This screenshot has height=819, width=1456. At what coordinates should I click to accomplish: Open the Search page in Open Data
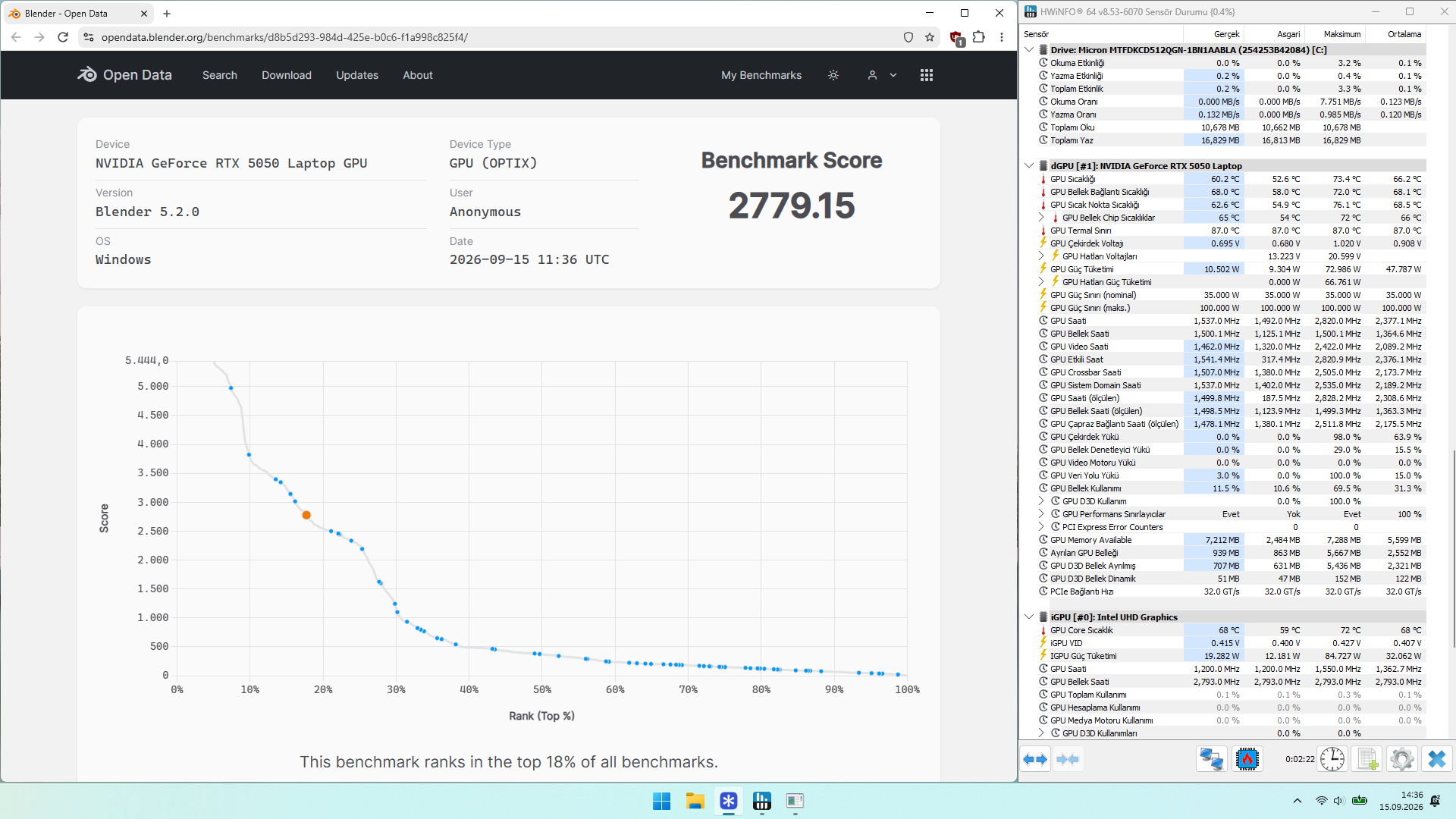[x=220, y=75]
